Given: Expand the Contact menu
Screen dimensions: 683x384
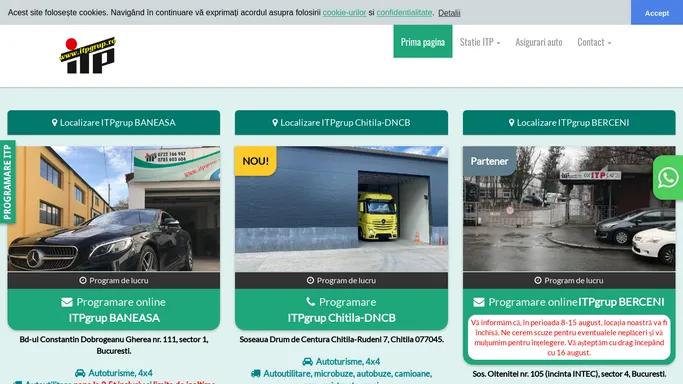Looking at the screenshot, I should 594,42.
